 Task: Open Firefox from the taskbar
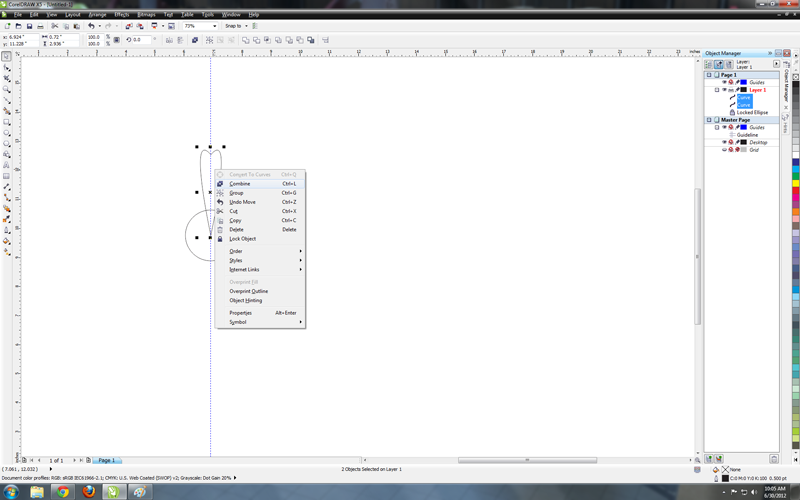pos(89,492)
